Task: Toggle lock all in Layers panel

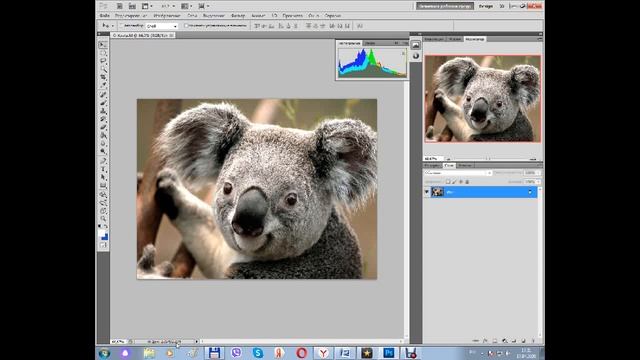Action: (x=467, y=182)
